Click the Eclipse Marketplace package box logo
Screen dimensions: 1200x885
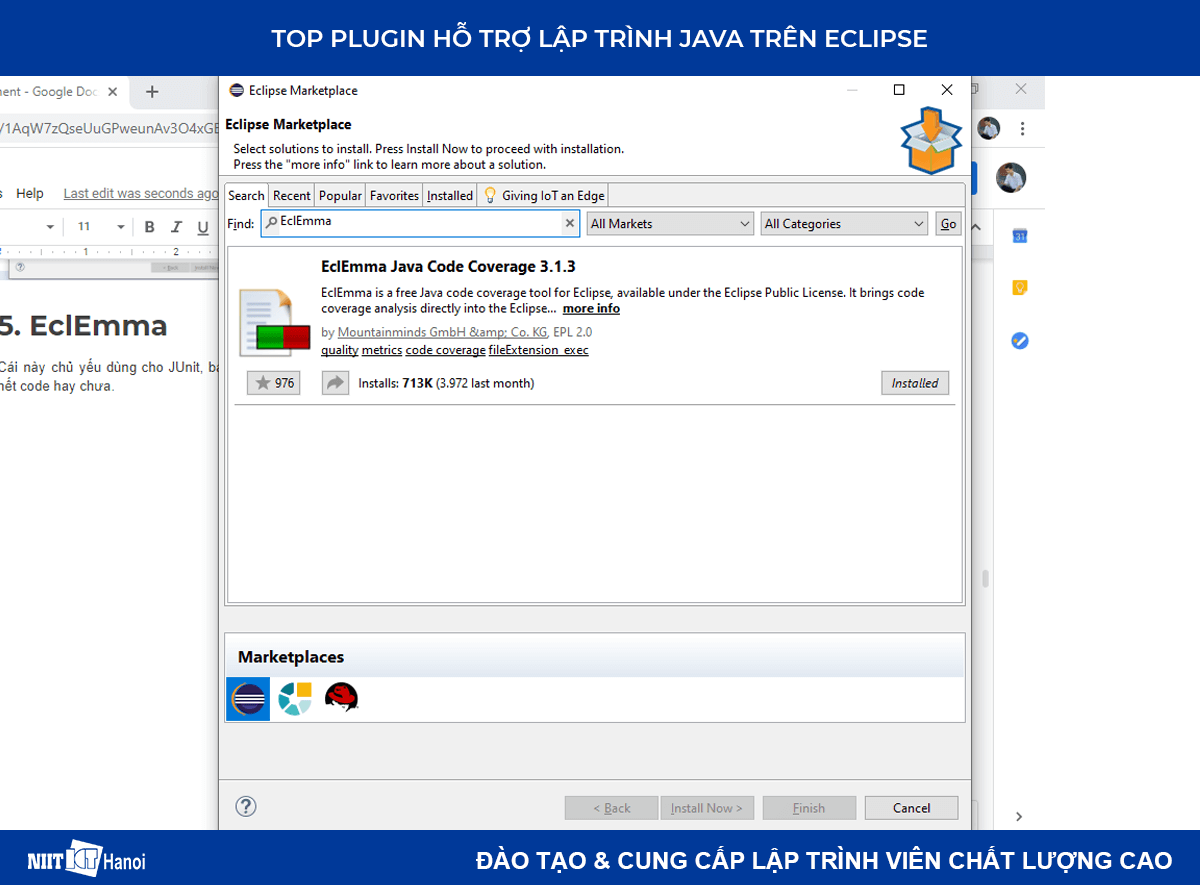pos(930,139)
